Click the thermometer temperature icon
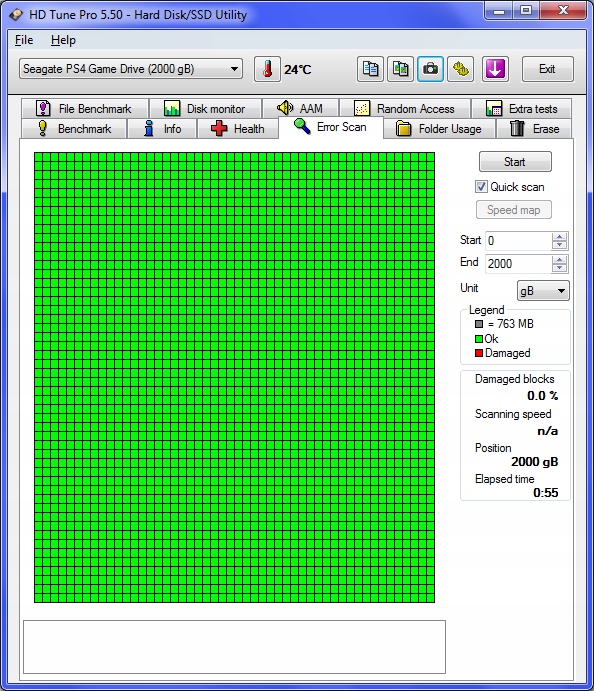 [267, 69]
